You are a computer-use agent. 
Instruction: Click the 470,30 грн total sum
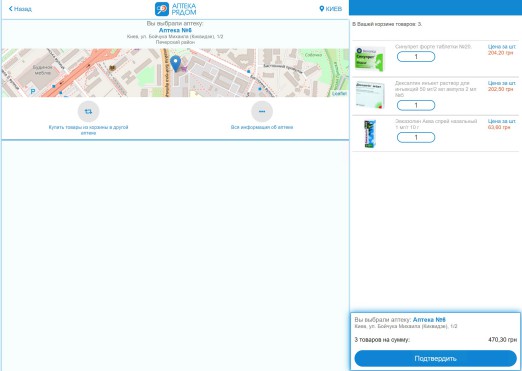tap(502, 340)
